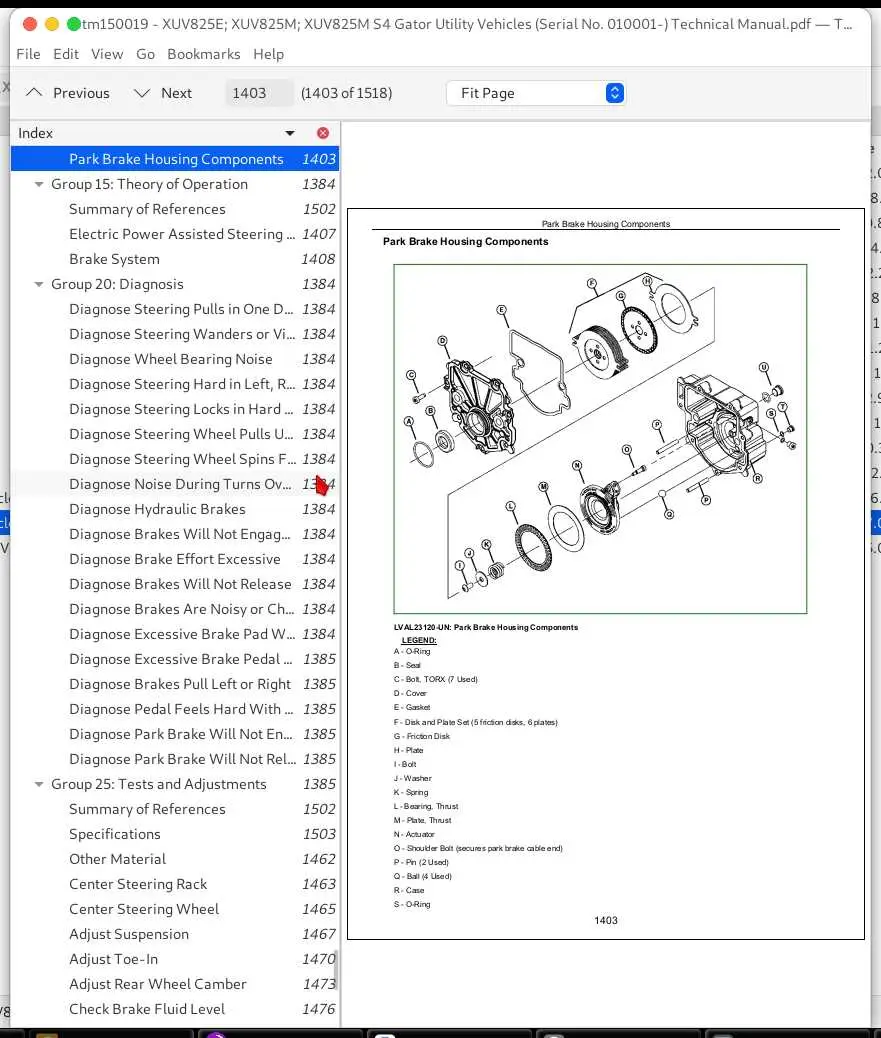Click the green maximize window button

73,24
